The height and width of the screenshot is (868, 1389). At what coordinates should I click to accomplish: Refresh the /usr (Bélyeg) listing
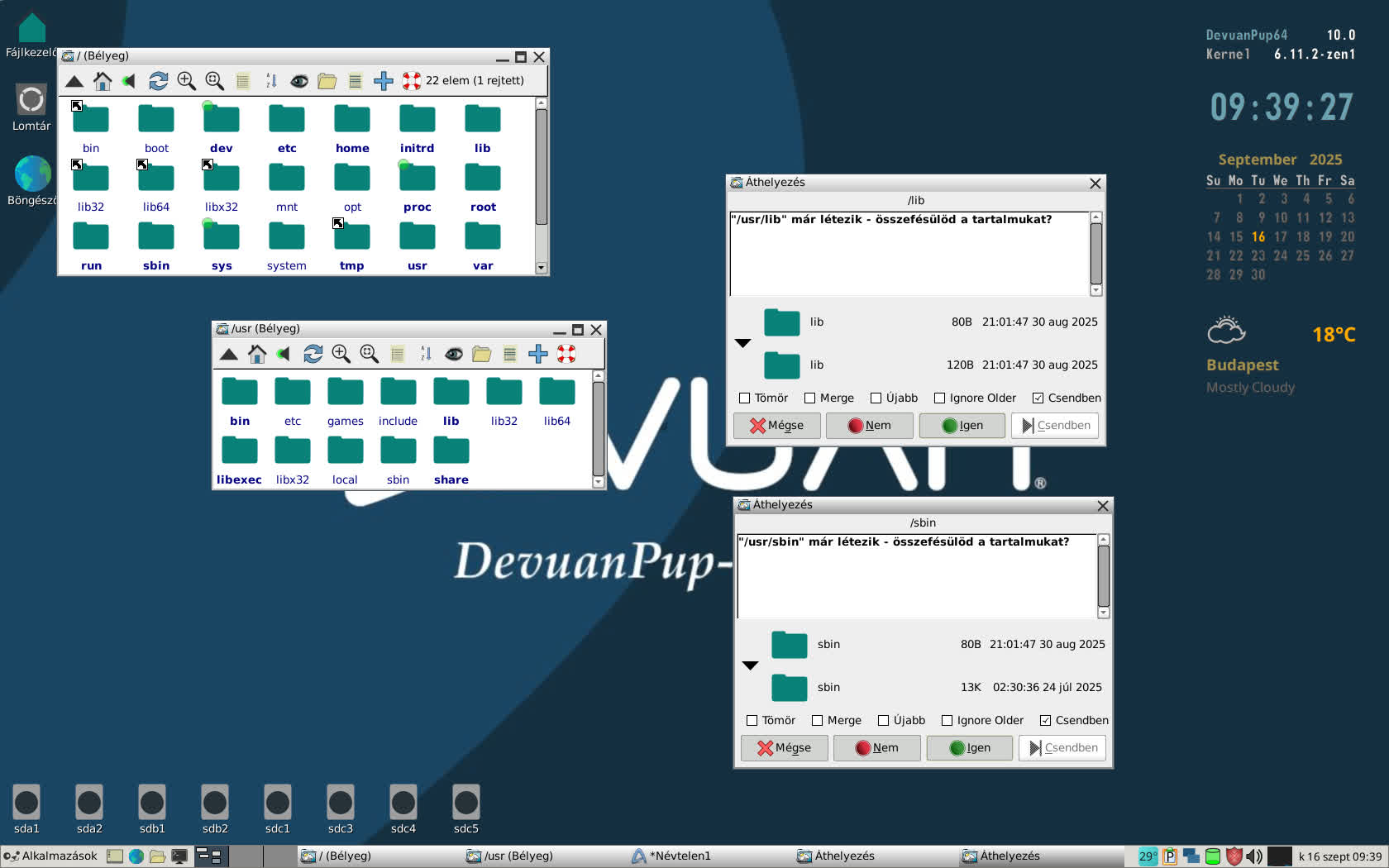tap(313, 355)
